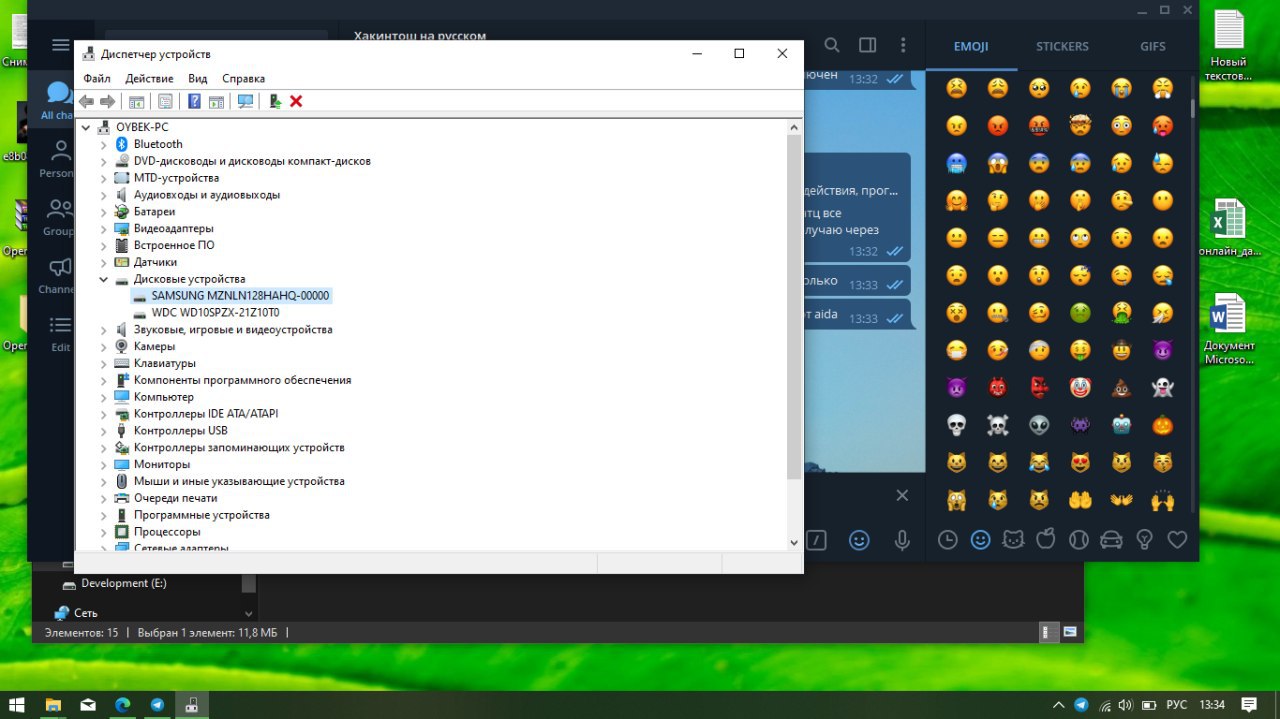
Task: Click Device Manager vertical scrollbar thumb
Action: pyautogui.click(x=794, y=305)
